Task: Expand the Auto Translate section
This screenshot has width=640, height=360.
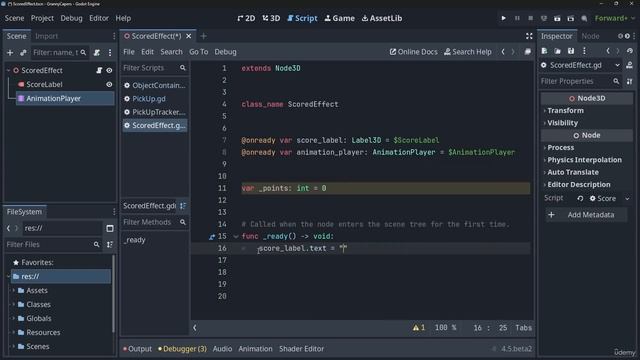Action: [x=572, y=172]
